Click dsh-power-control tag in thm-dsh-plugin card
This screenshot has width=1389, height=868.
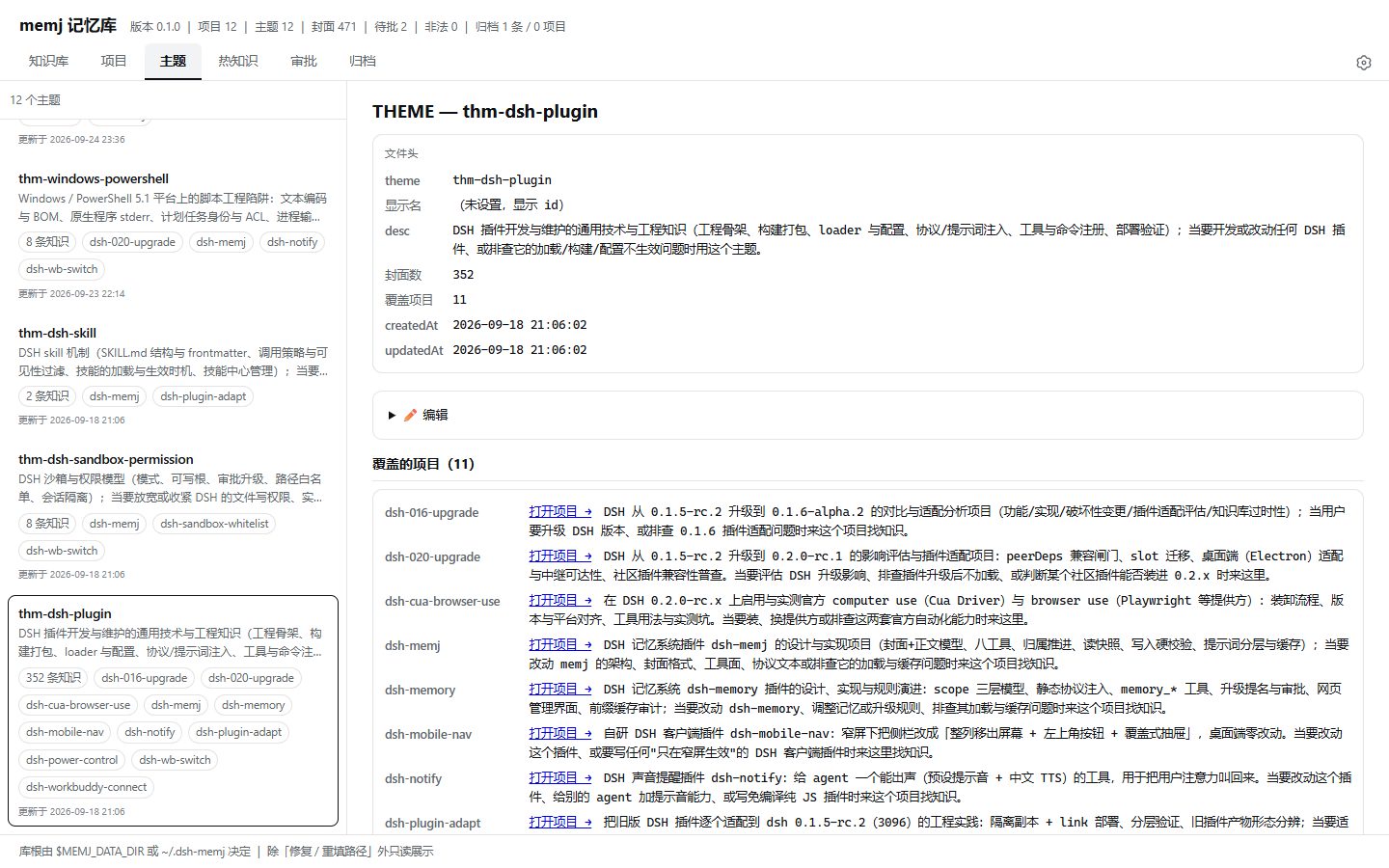coord(72,760)
